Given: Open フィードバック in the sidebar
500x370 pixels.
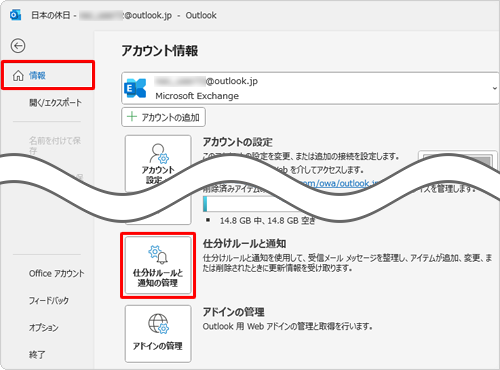Looking at the screenshot, I should (x=49, y=300).
